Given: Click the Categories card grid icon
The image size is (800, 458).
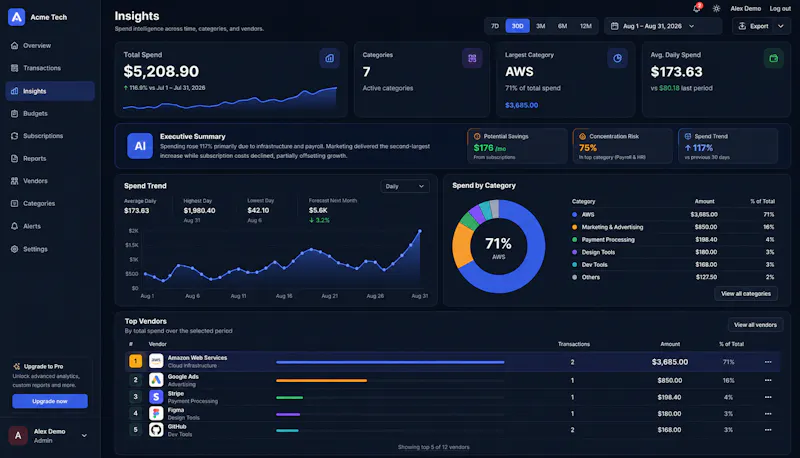Looking at the screenshot, I should [x=472, y=58].
